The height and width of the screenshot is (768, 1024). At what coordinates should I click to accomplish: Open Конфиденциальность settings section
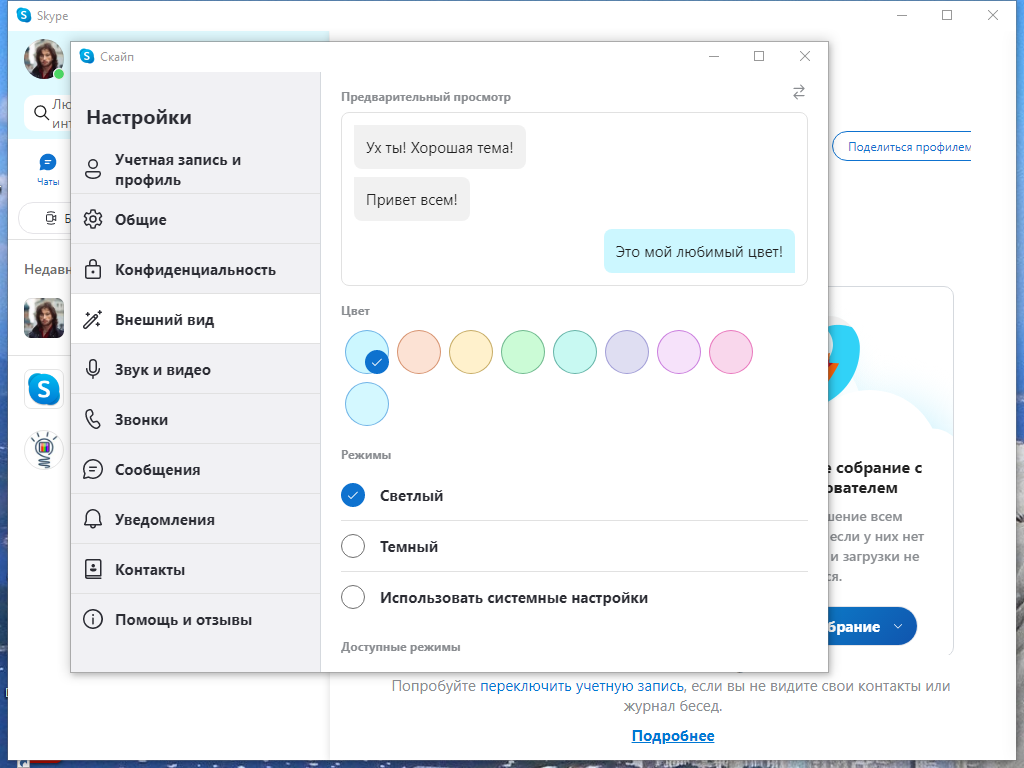[x=195, y=269]
